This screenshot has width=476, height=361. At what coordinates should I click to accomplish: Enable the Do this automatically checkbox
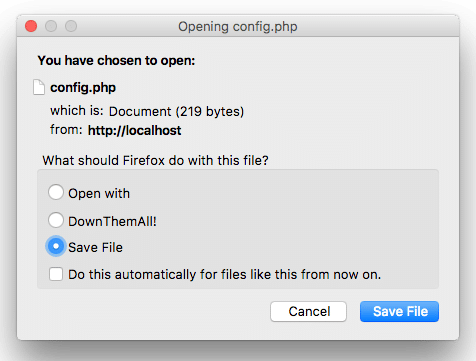[x=56, y=274]
